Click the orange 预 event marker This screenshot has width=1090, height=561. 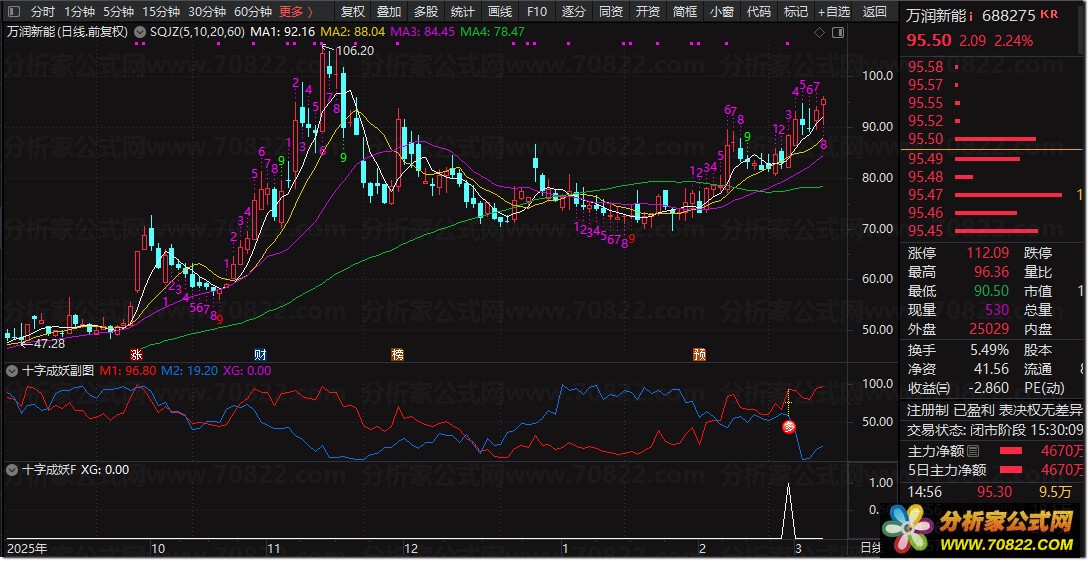click(700, 354)
